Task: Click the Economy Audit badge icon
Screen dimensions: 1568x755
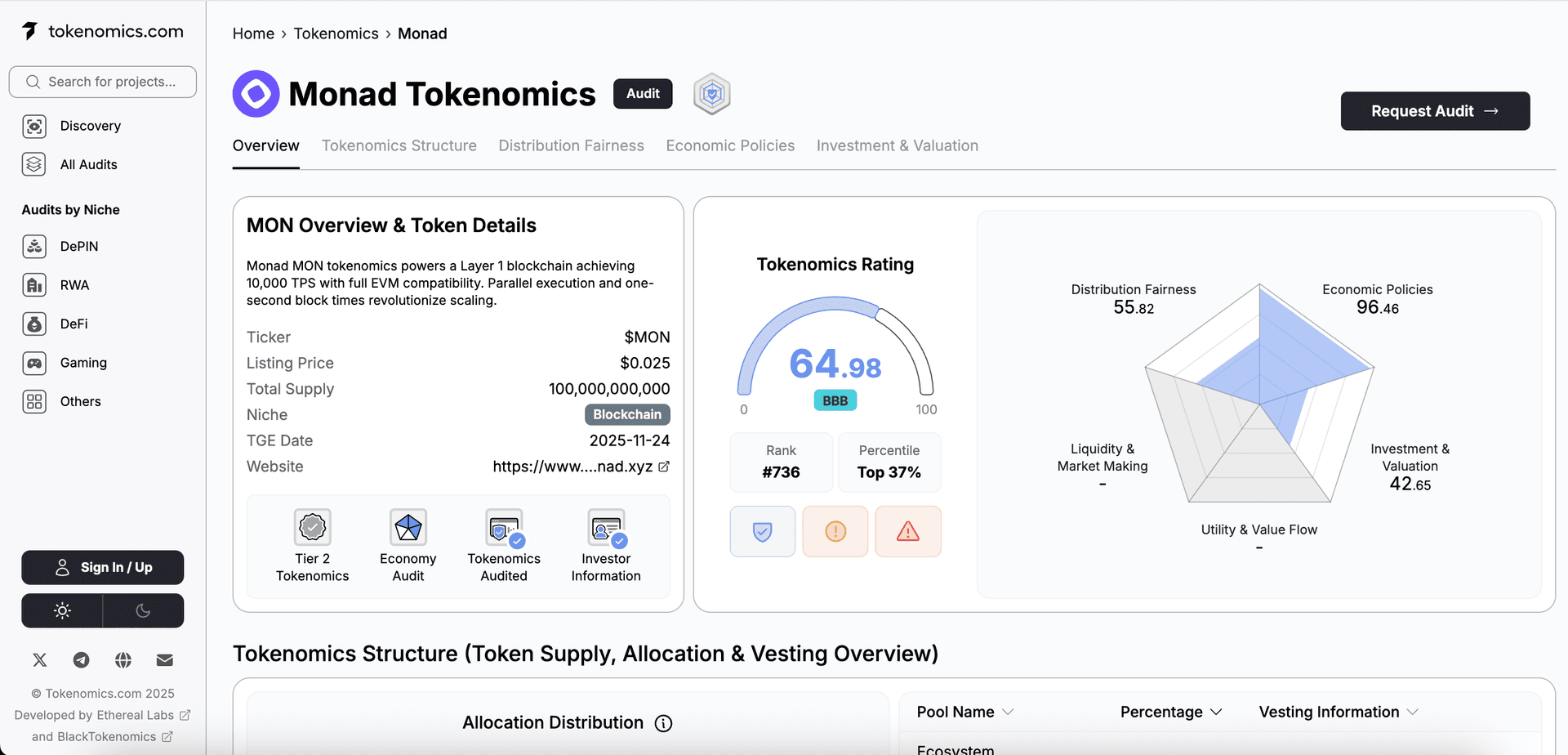Action: (x=408, y=527)
